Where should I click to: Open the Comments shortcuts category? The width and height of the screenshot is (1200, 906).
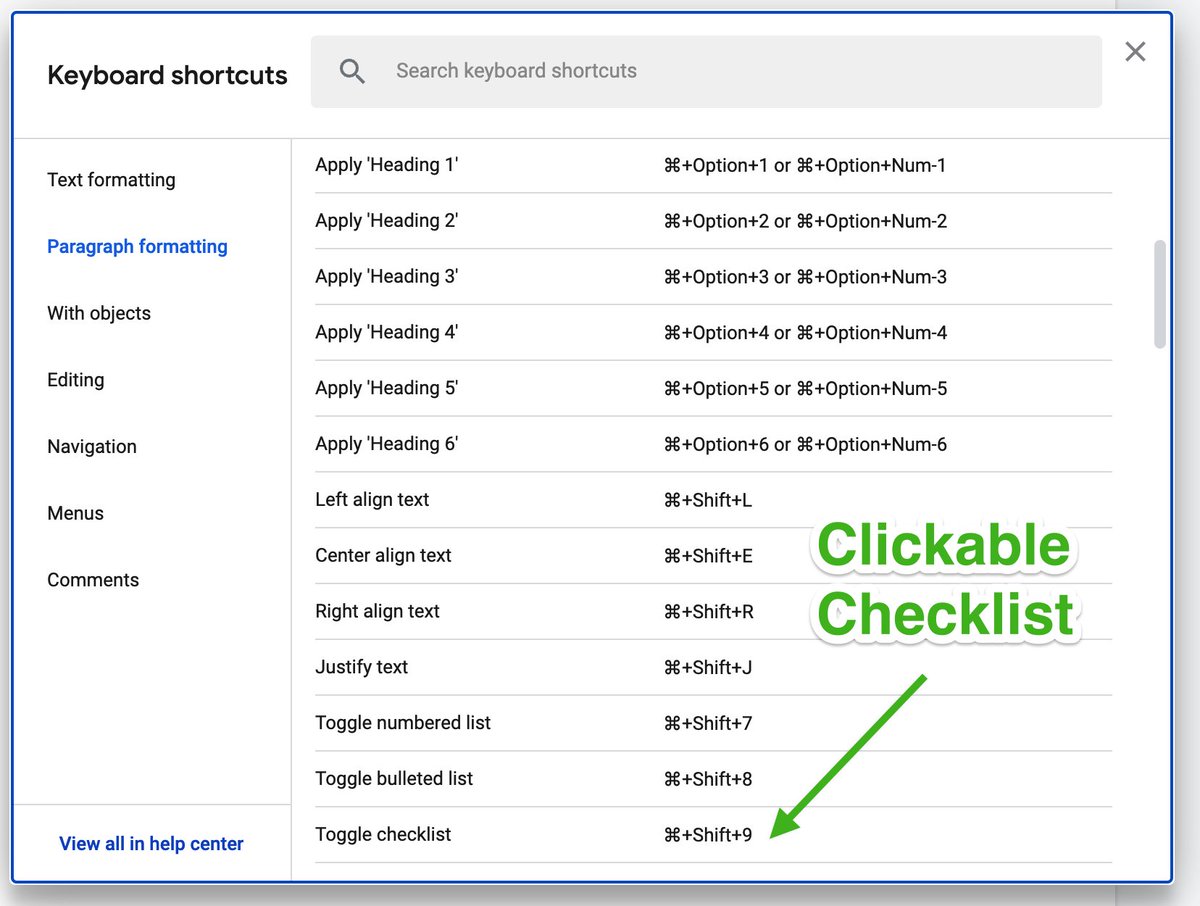pos(93,580)
